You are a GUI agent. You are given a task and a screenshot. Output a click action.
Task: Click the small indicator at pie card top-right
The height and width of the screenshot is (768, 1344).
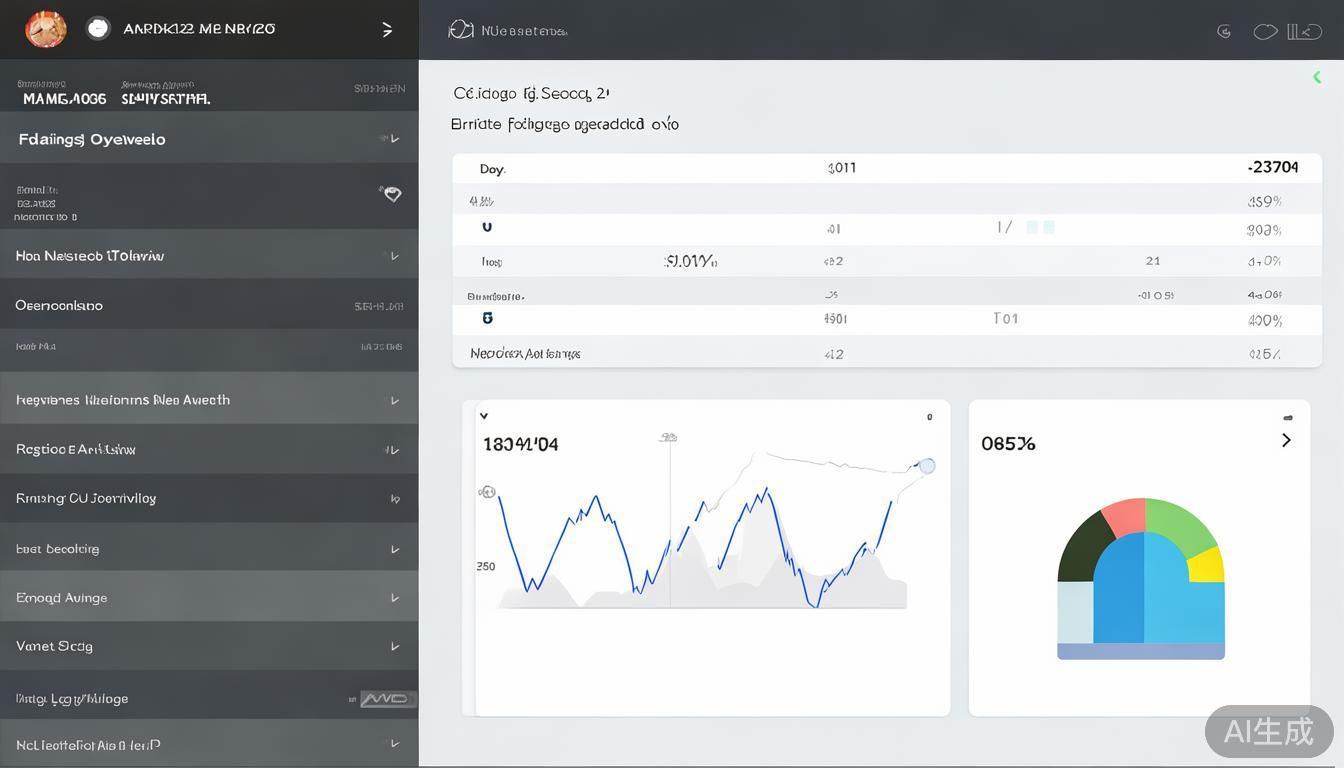coord(1288,417)
